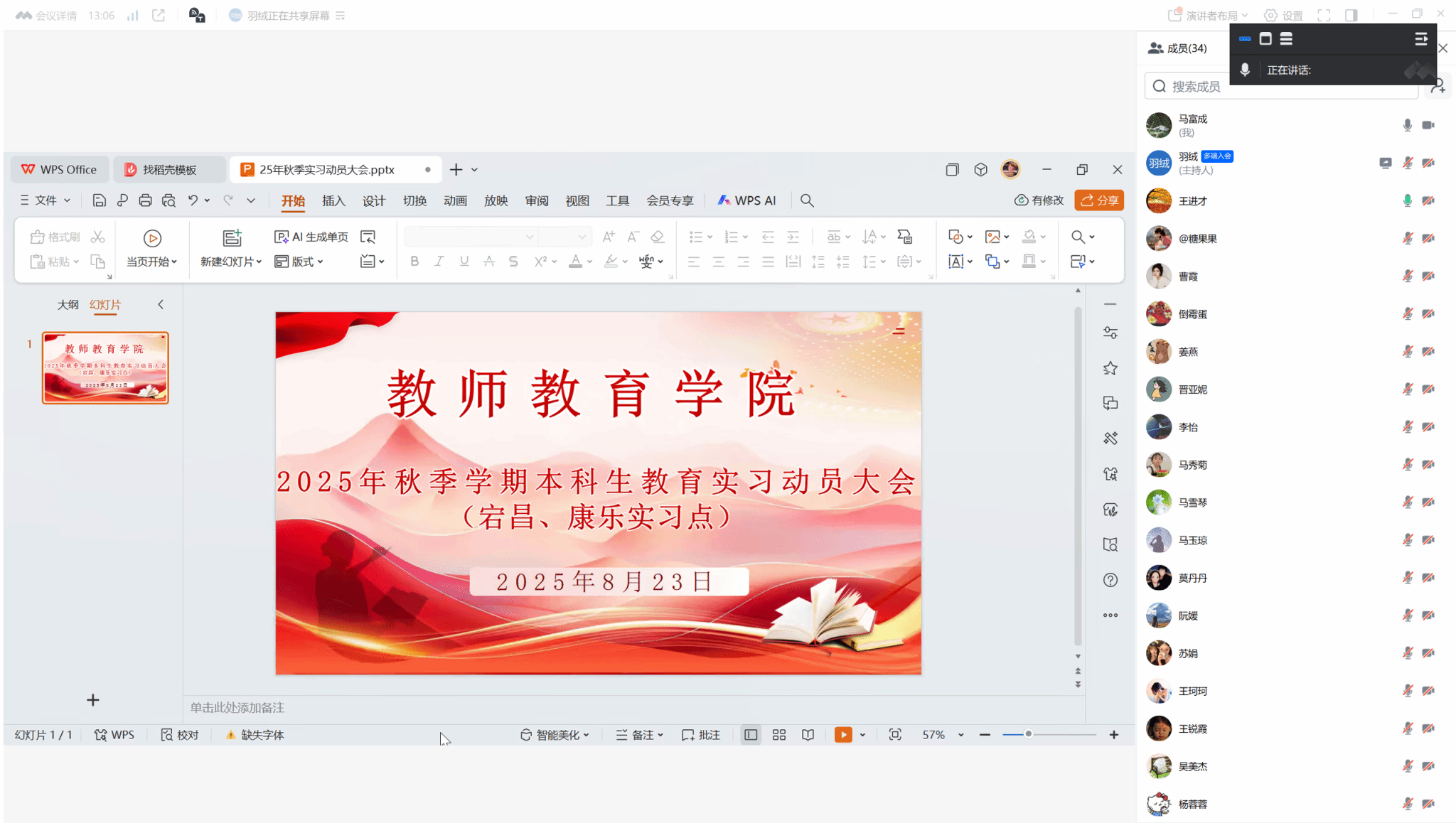The image size is (1456, 823).
Task: Open the help question mark icon
Action: pyautogui.click(x=1110, y=580)
